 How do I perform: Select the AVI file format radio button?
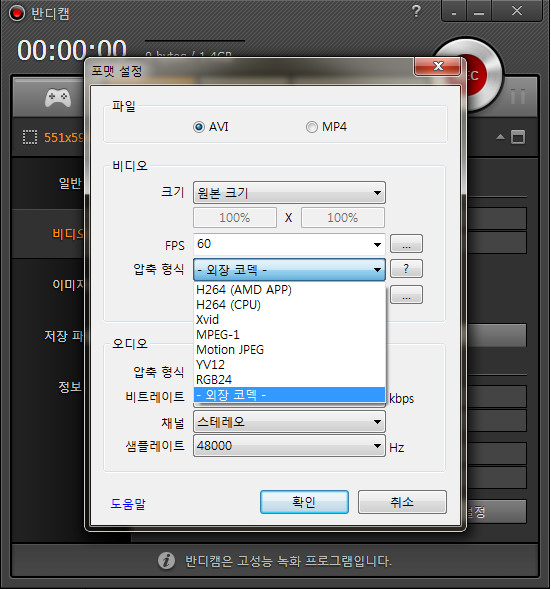[199, 127]
